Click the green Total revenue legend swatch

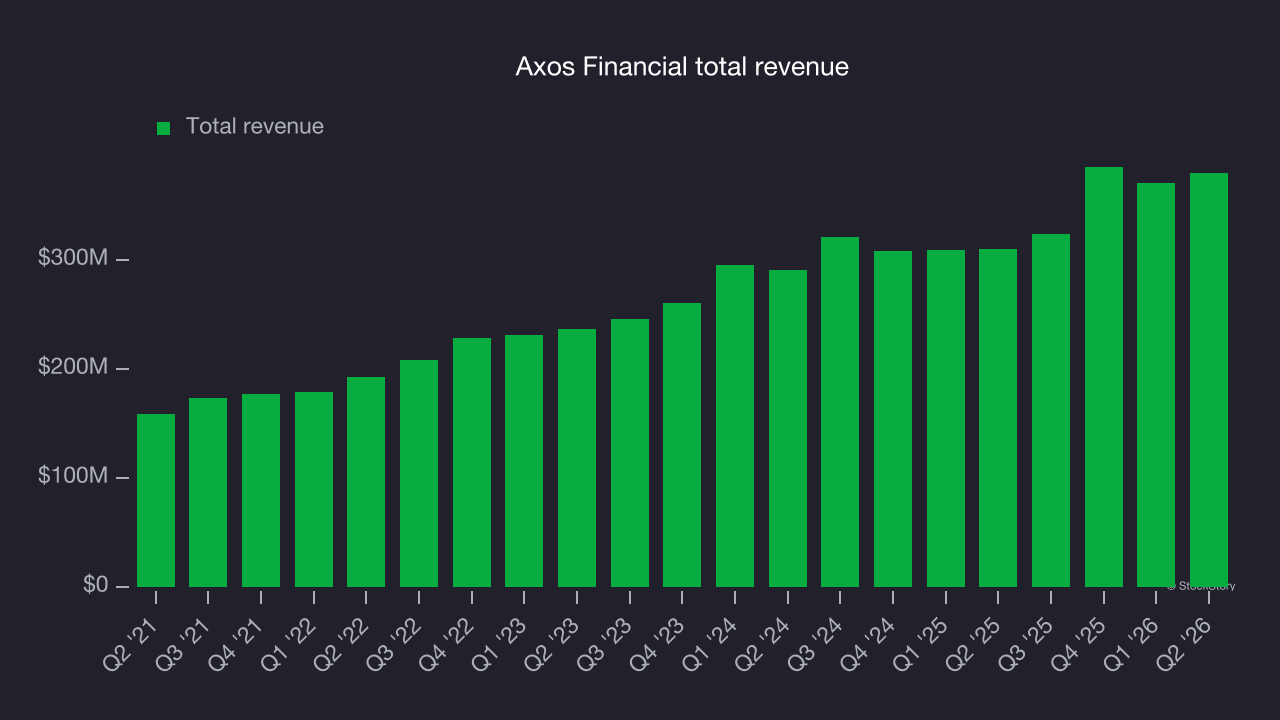[x=164, y=128]
